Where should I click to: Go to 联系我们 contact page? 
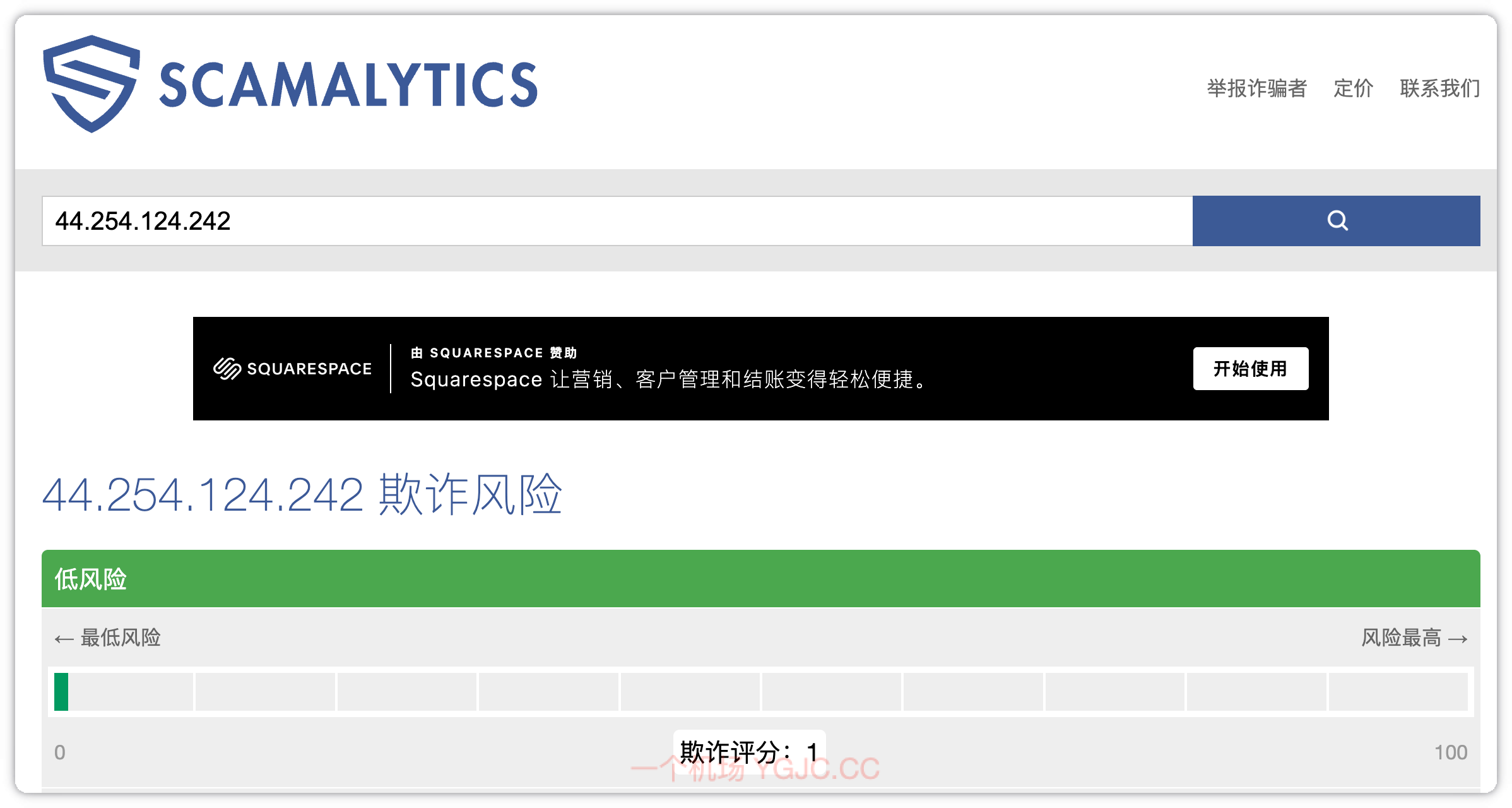pos(1439,88)
